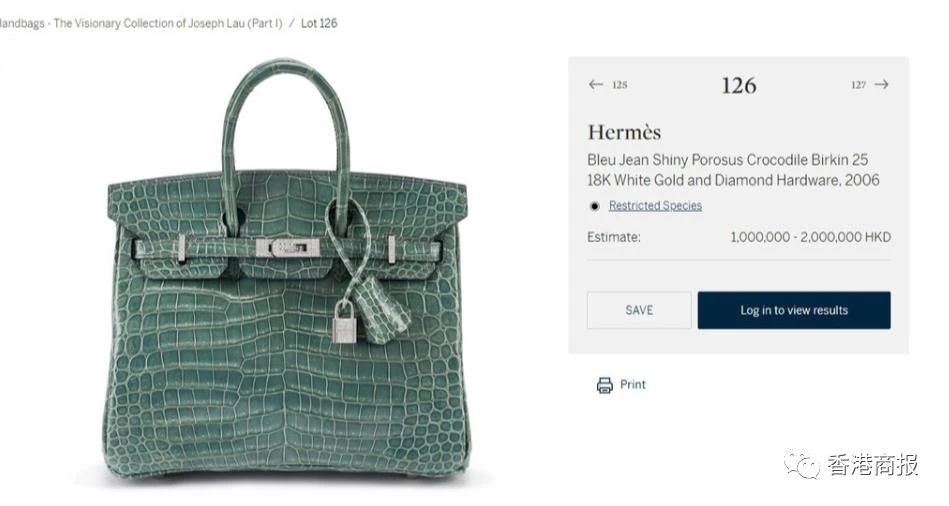The width and height of the screenshot is (949, 506).
Task: Click the WeChat logo watermark
Action: click(802, 464)
